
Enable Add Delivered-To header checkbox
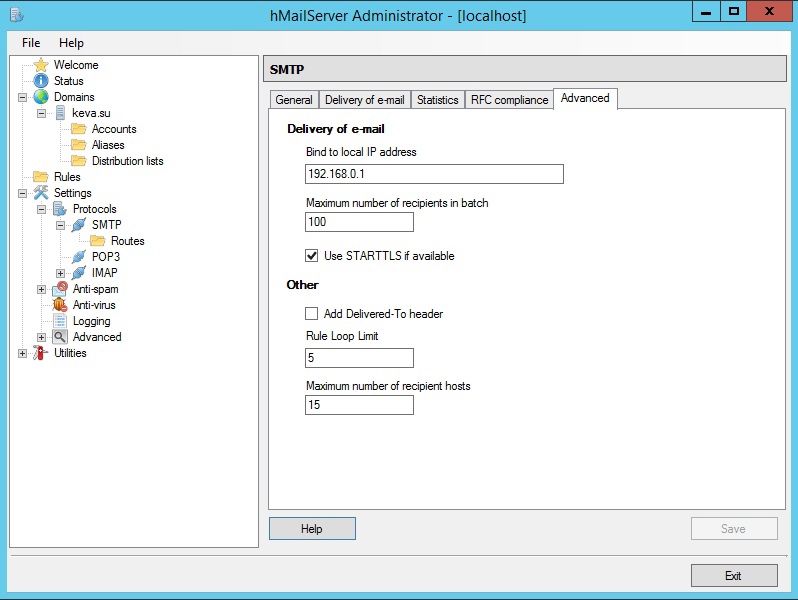click(311, 313)
